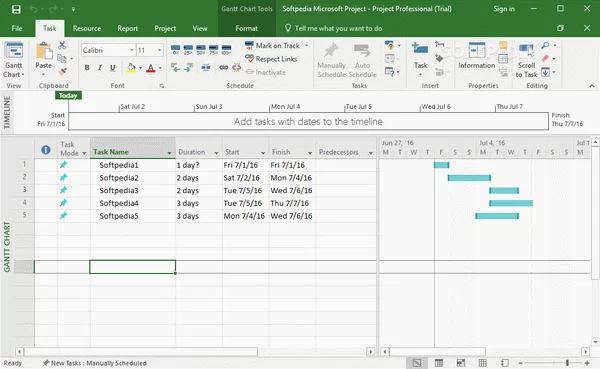Toggle underline formatting
600x369 pixels.
click(x=112, y=68)
